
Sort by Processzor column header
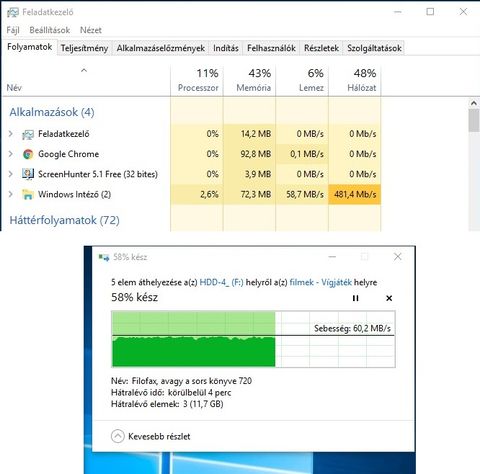(x=197, y=81)
